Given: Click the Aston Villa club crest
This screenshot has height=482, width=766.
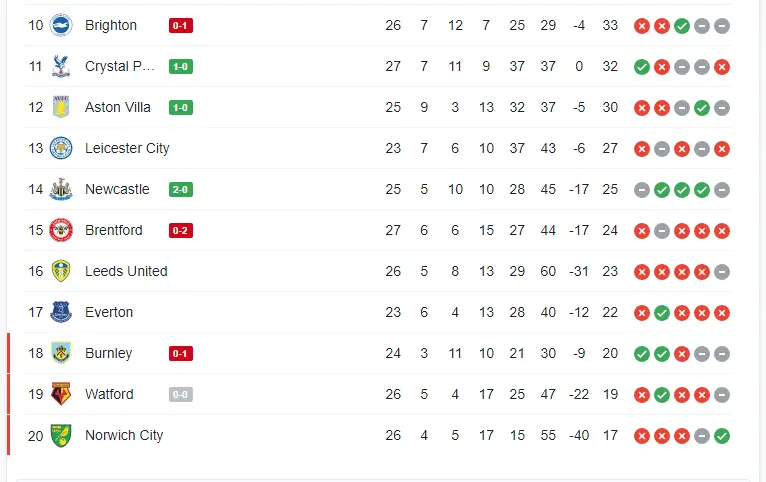Looking at the screenshot, I should pyautogui.click(x=62, y=107).
